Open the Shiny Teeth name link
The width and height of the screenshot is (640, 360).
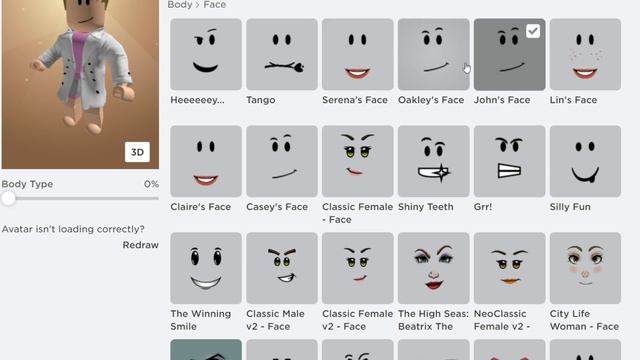(426, 207)
